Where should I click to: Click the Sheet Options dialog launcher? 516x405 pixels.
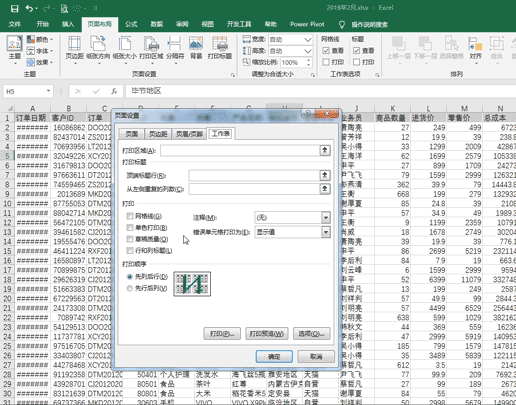[377, 75]
